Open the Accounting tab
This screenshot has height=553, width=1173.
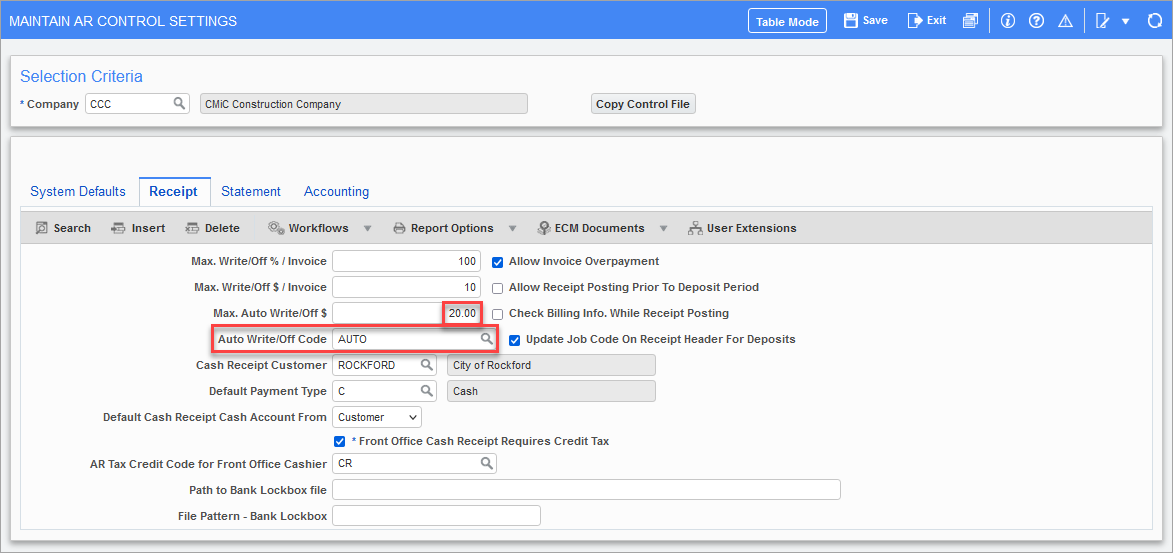point(336,192)
